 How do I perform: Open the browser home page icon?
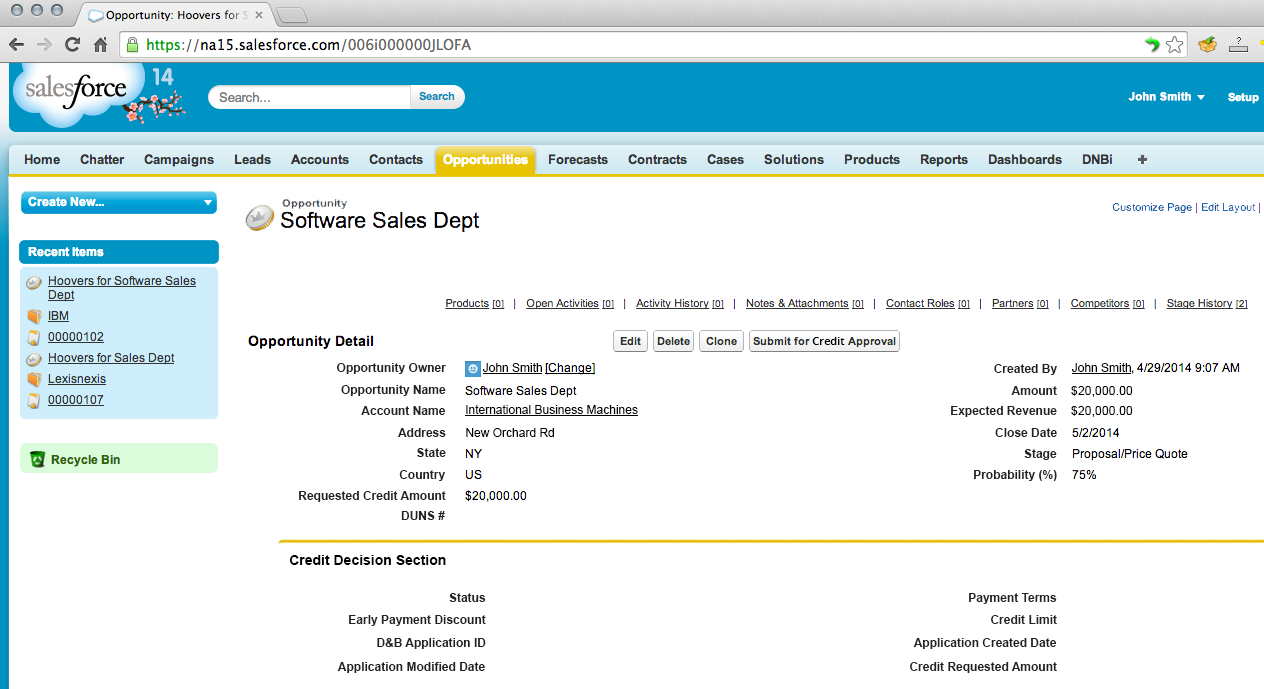point(100,45)
